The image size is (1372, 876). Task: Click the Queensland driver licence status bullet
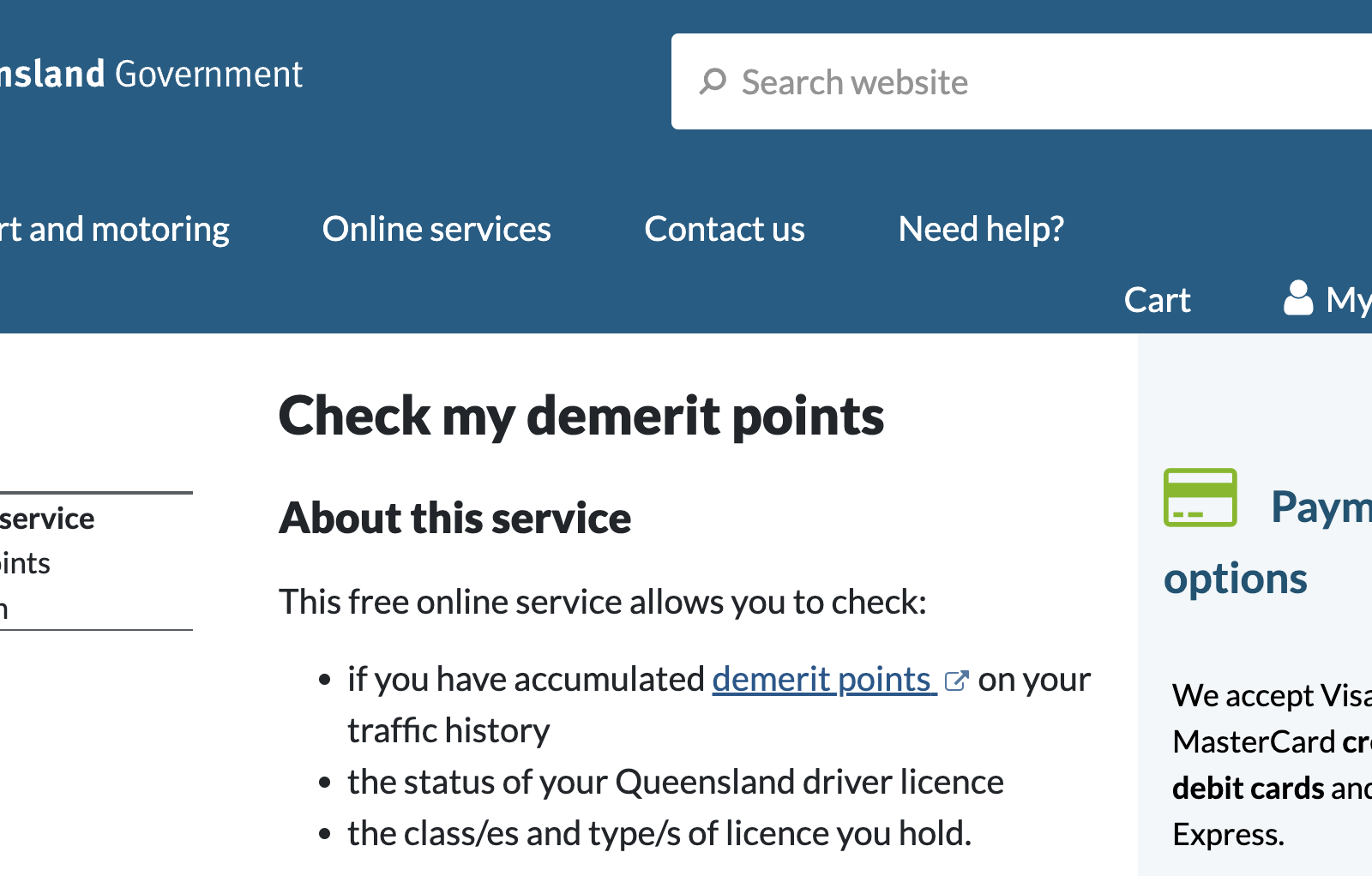[675, 782]
